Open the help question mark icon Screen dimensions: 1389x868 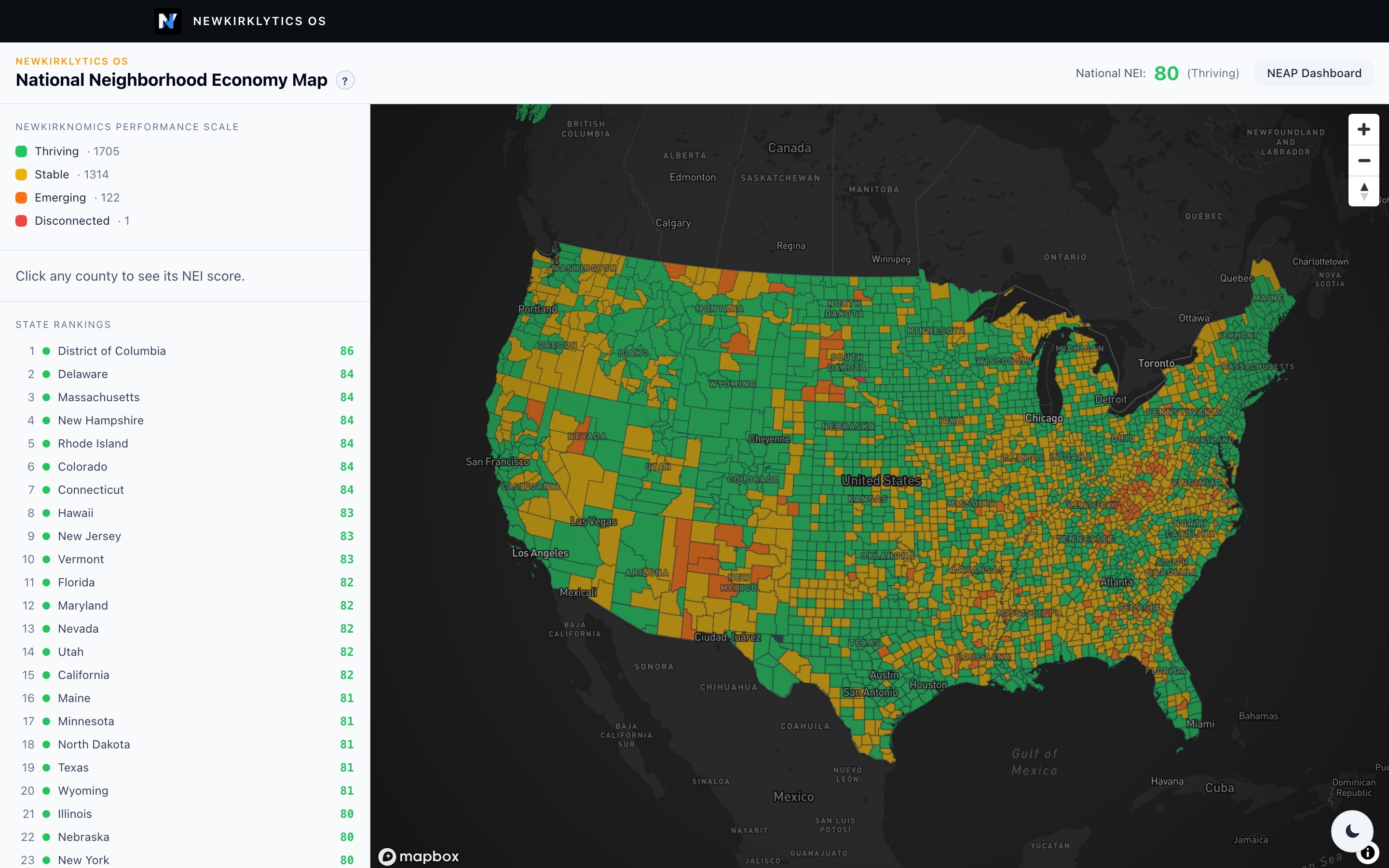click(345, 81)
